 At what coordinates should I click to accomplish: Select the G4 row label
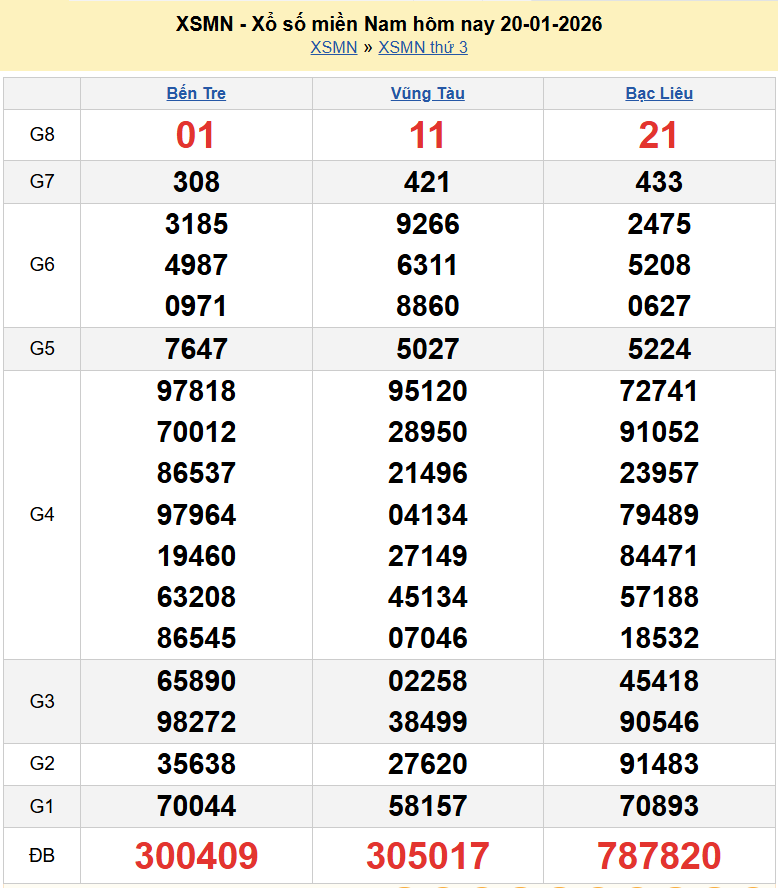point(42,514)
